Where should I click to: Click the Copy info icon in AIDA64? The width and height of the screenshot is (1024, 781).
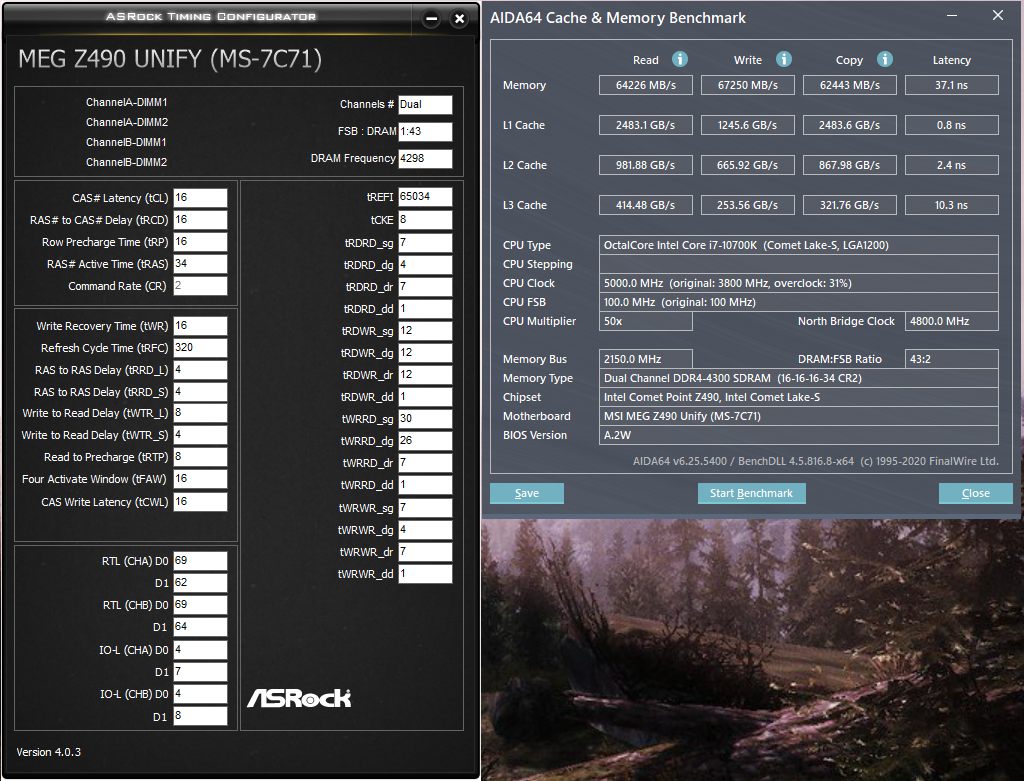[884, 59]
